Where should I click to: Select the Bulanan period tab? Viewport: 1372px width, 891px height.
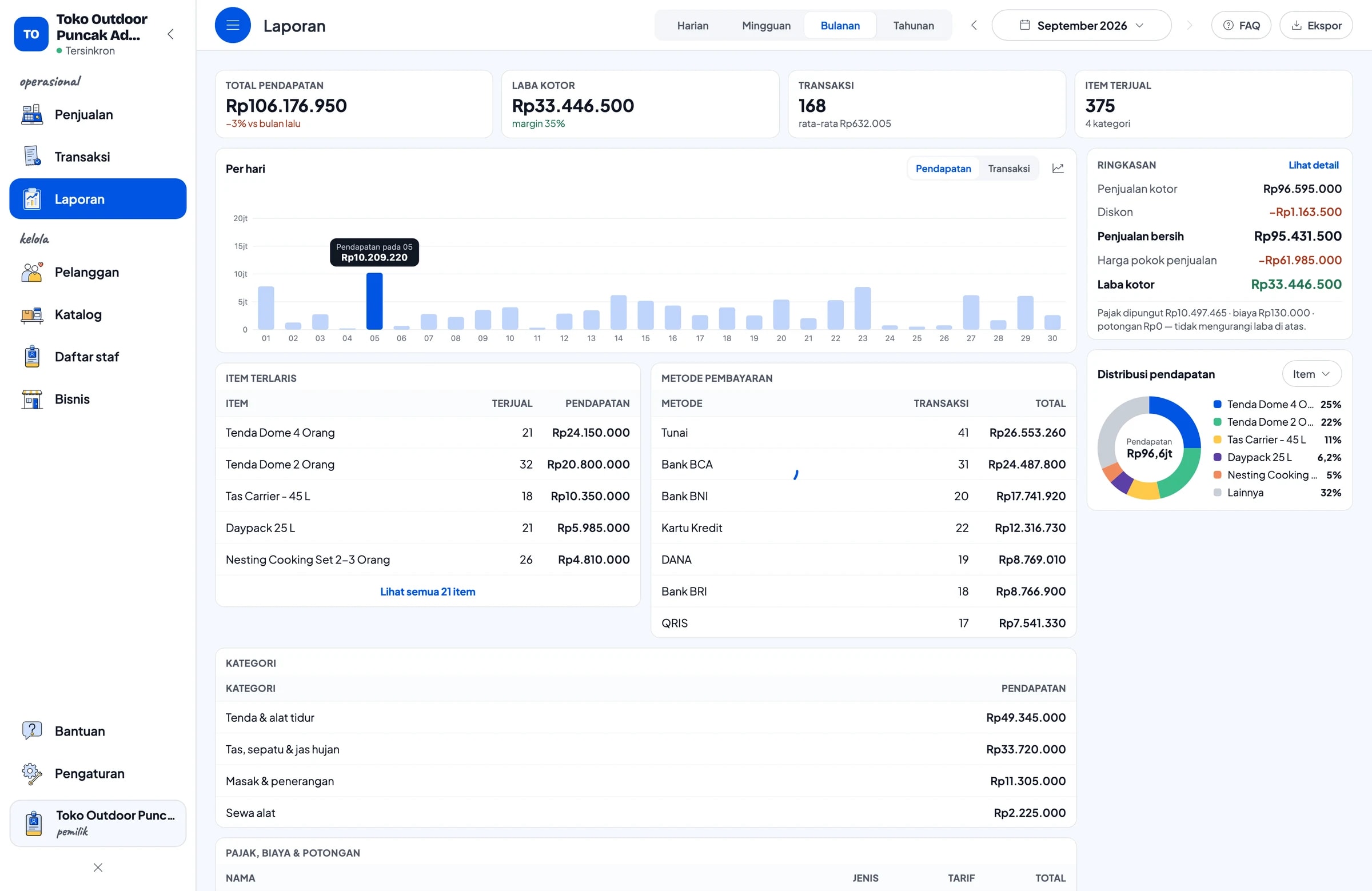point(840,25)
